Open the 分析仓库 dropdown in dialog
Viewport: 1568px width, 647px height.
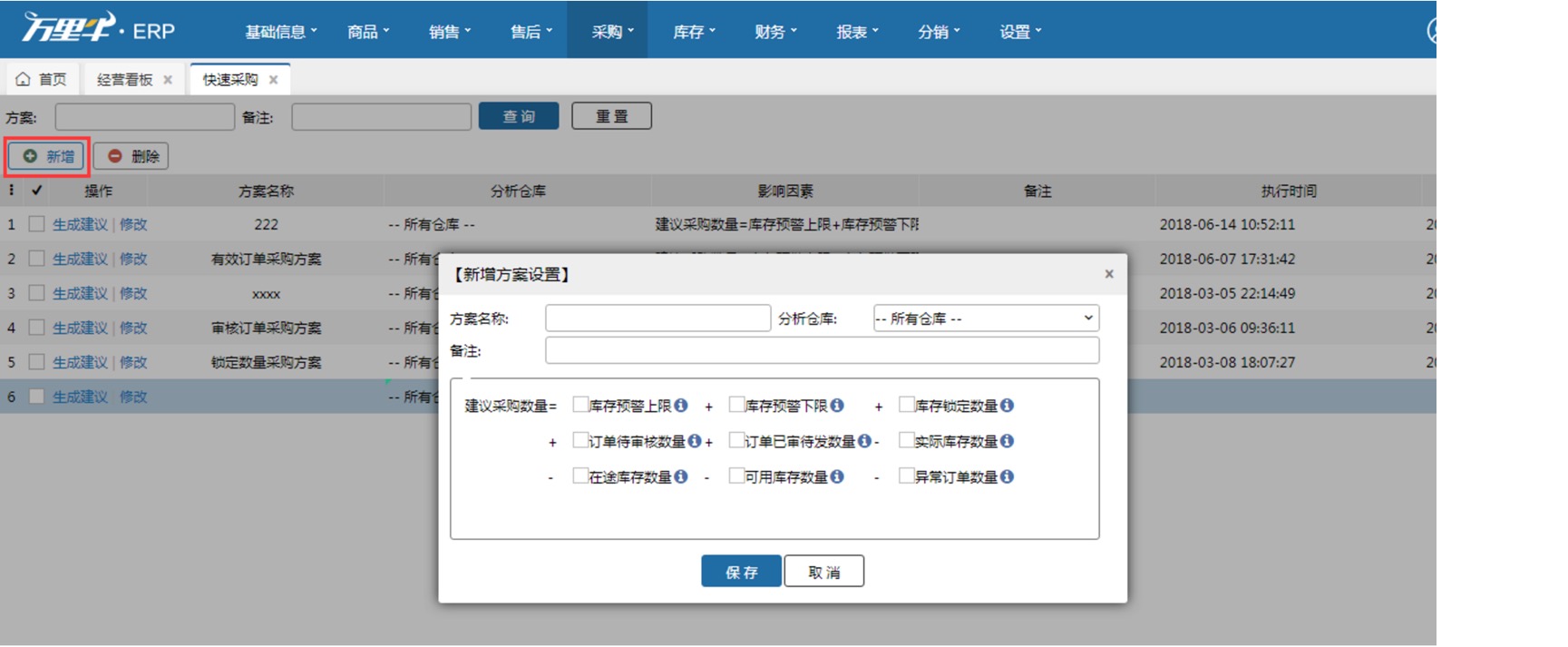(986, 319)
